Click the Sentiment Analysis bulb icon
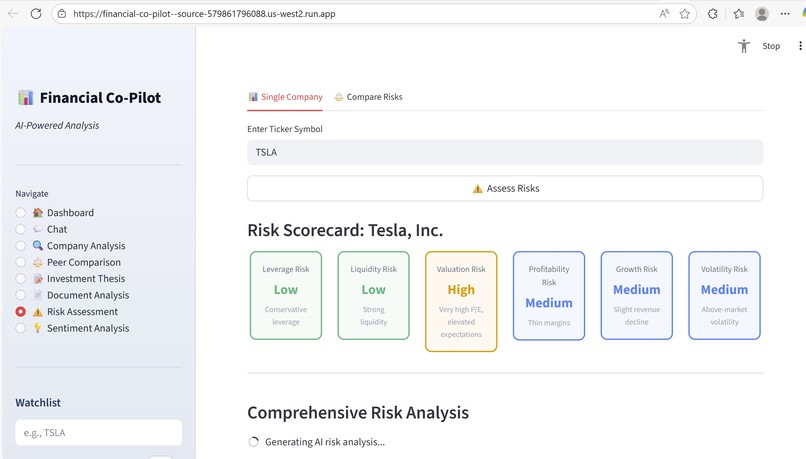806x459 pixels. point(38,328)
